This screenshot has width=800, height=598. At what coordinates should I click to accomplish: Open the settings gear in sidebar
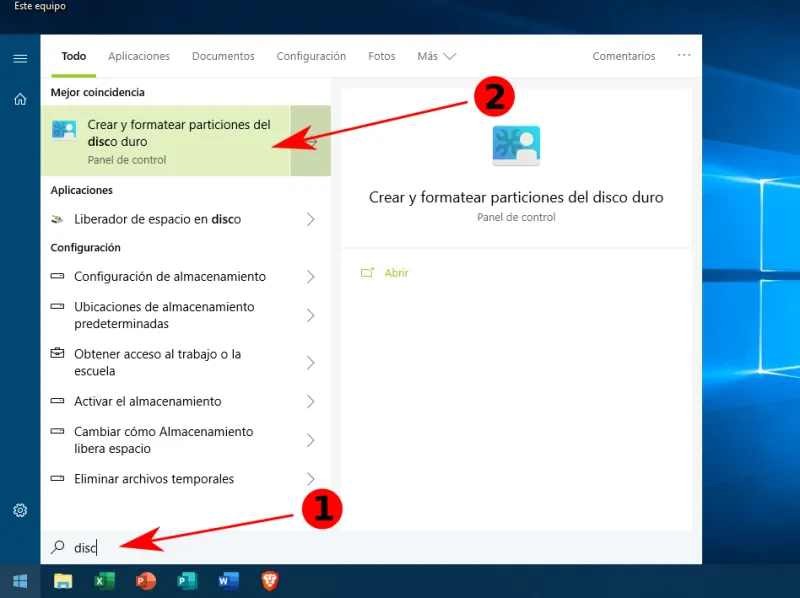coord(20,510)
